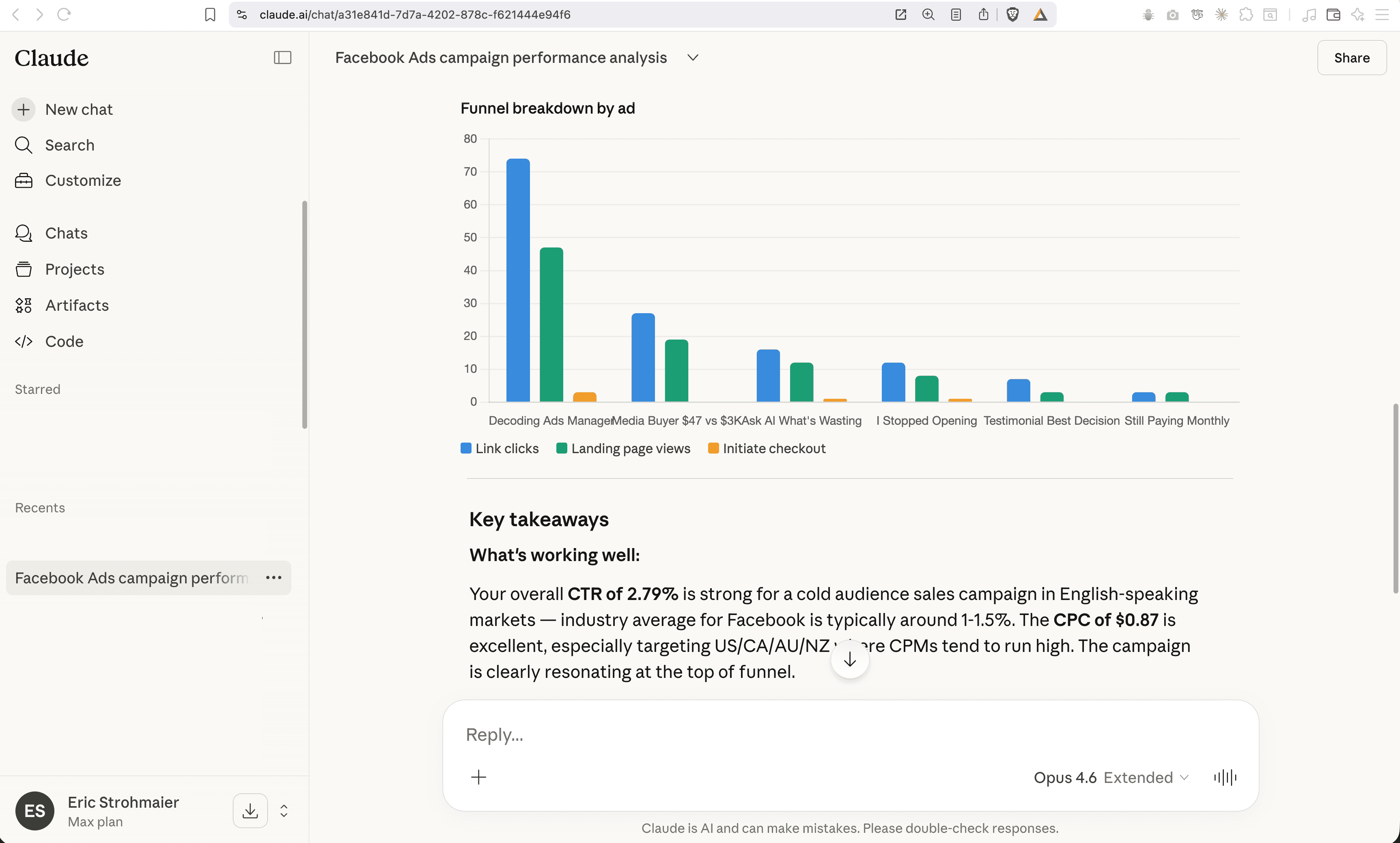The image size is (1400, 843).
Task: Open the Projects section
Action: (74, 269)
